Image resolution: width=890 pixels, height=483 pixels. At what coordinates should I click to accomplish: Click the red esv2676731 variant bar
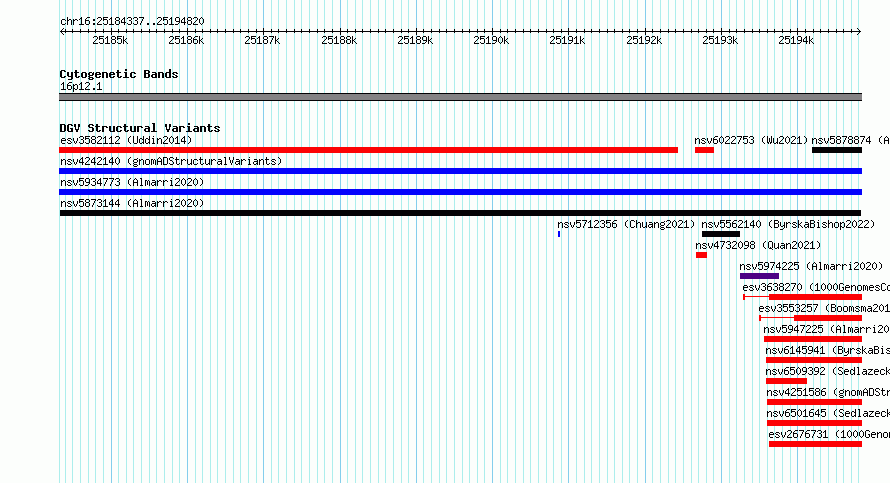816,444
